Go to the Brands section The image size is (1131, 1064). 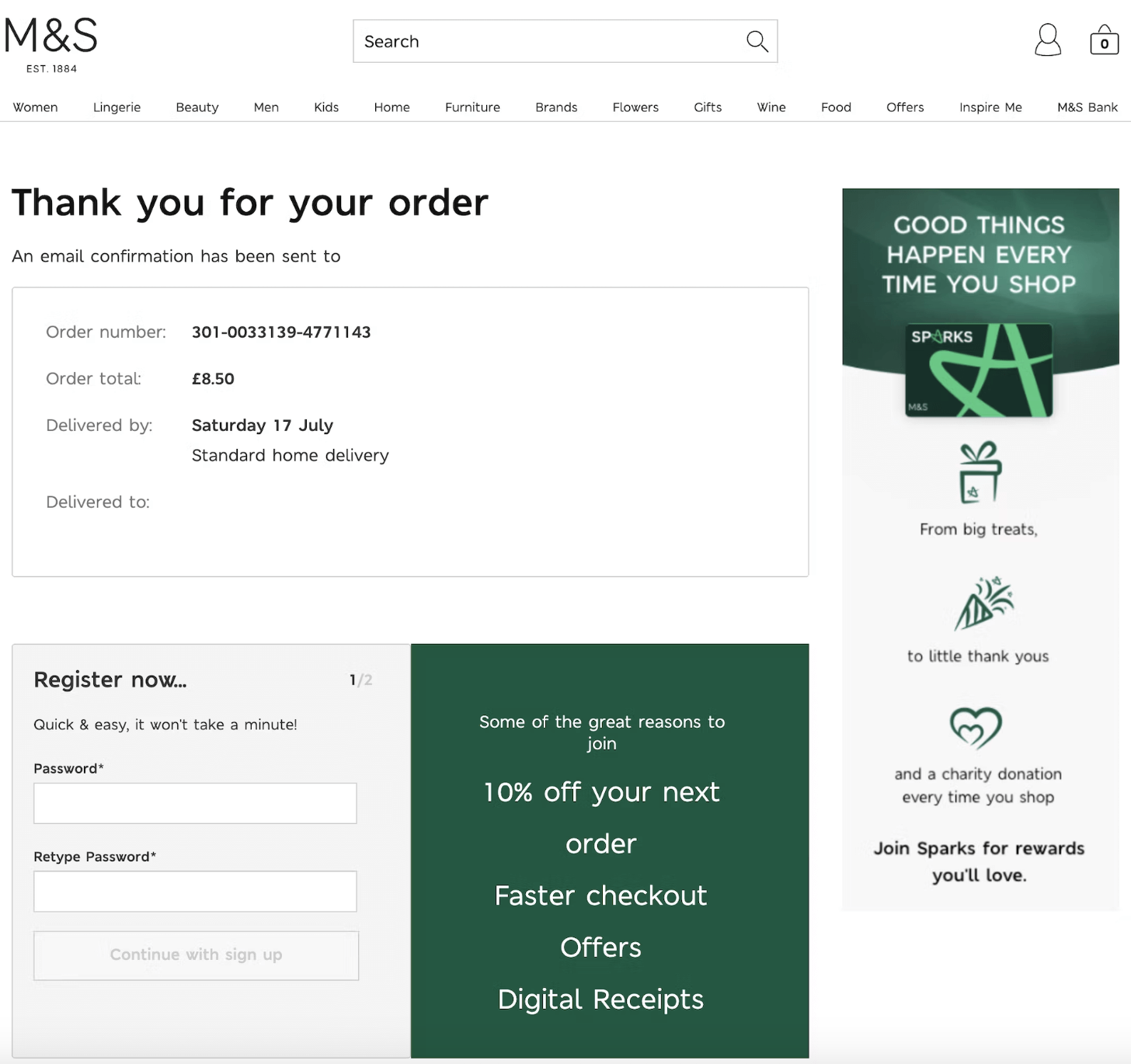(556, 107)
